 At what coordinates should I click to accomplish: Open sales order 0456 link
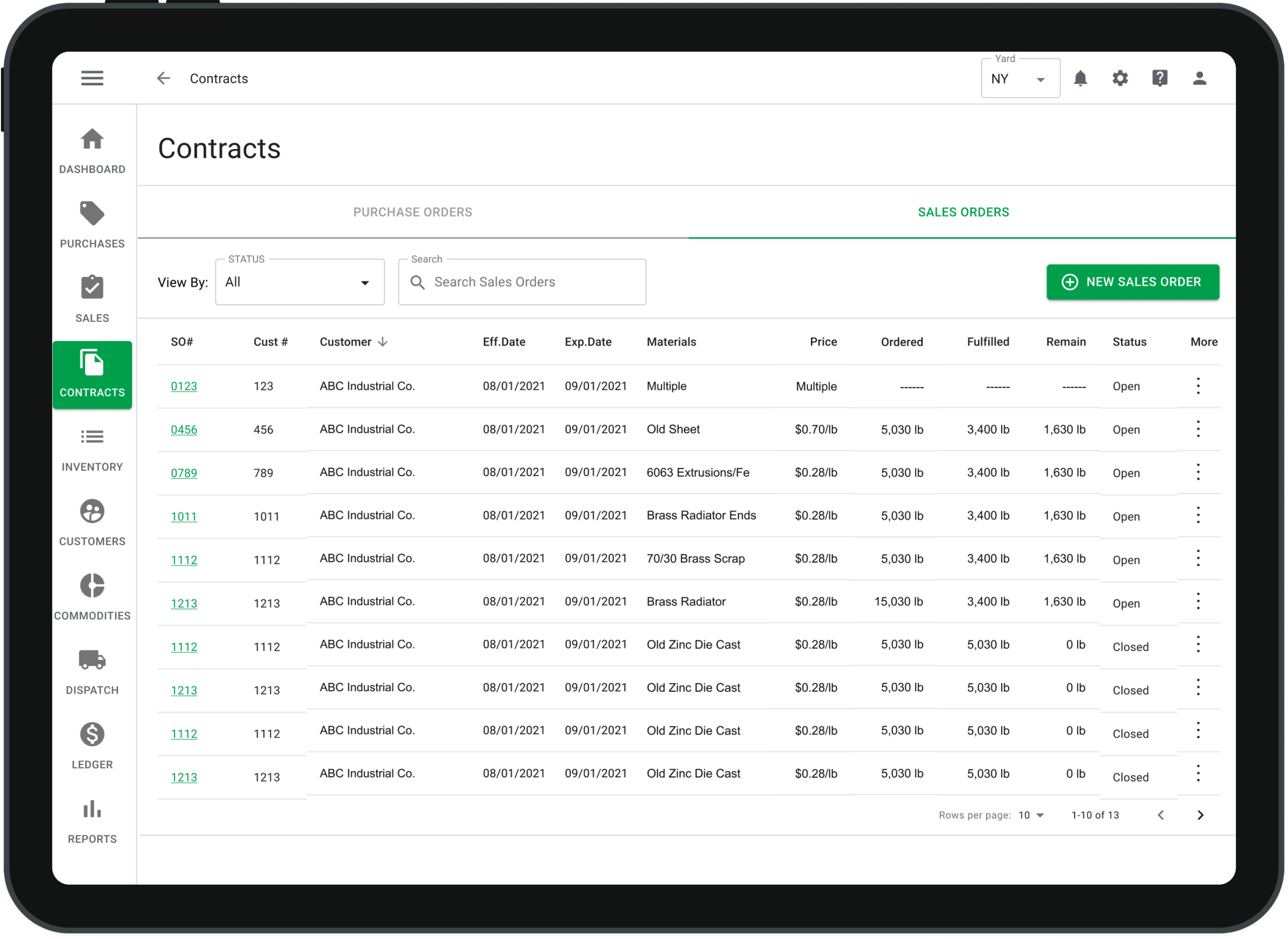(x=184, y=430)
